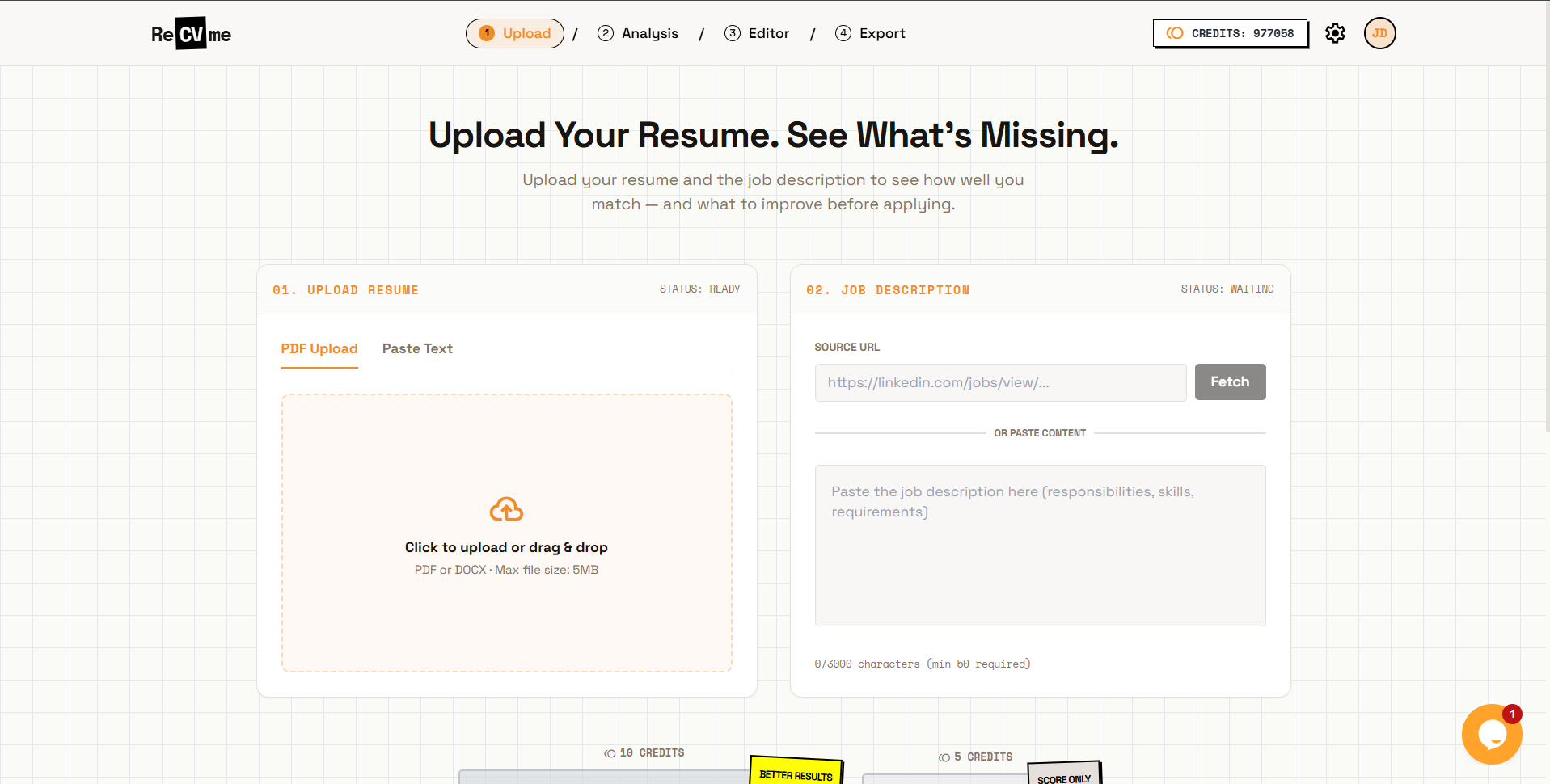Image resolution: width=1550 pixels, height=784 pixels.
Task: Open the JD user avatar menu
Action: click(x=1379, y=33)
